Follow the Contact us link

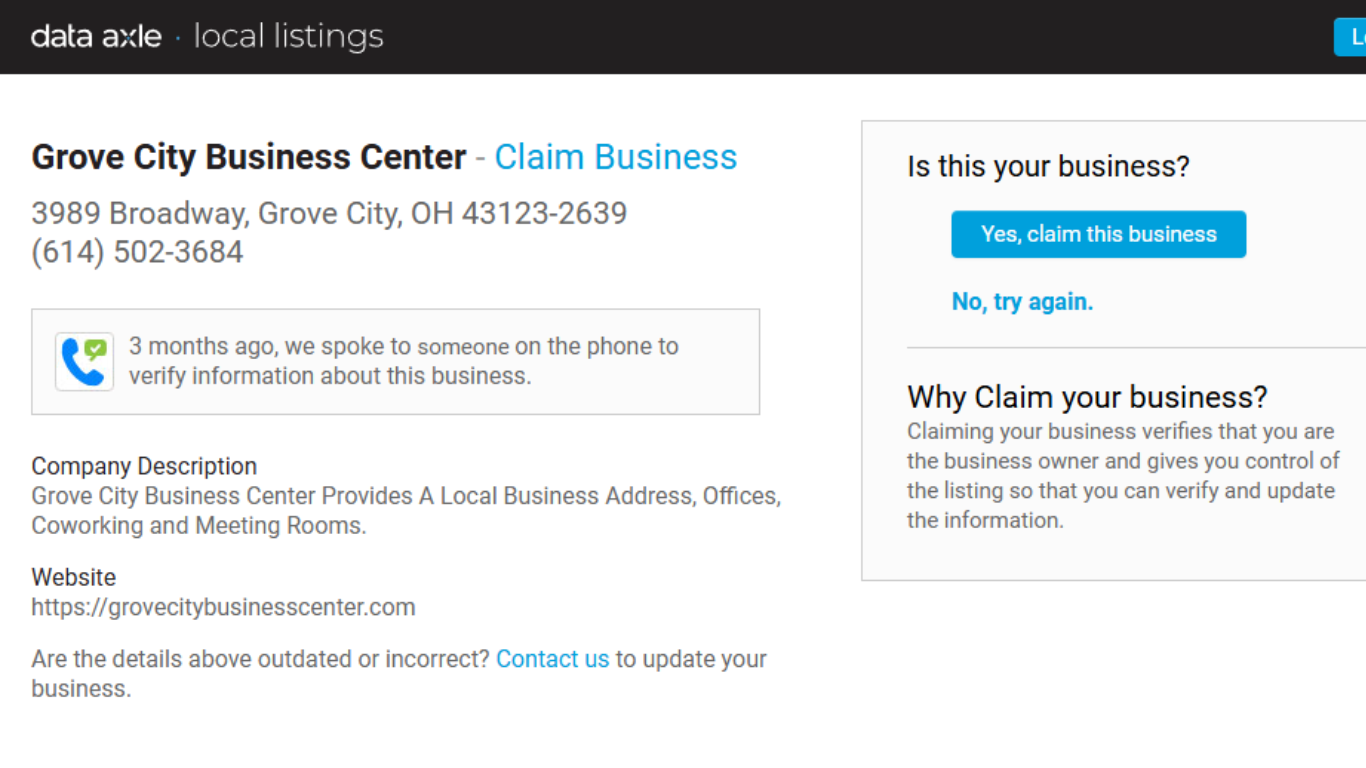[x=552, y=659]
